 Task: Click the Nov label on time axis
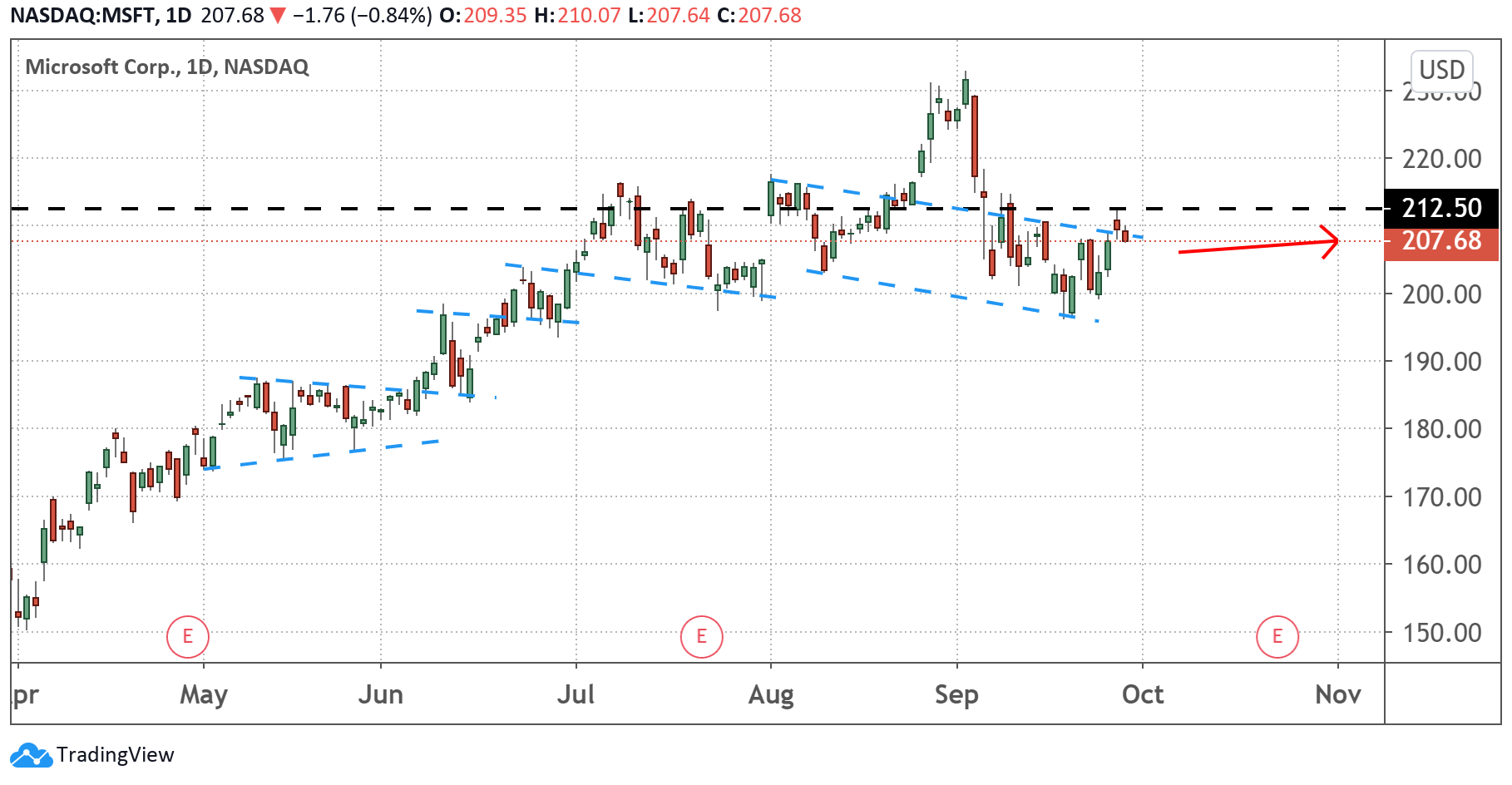point(1337,694)
